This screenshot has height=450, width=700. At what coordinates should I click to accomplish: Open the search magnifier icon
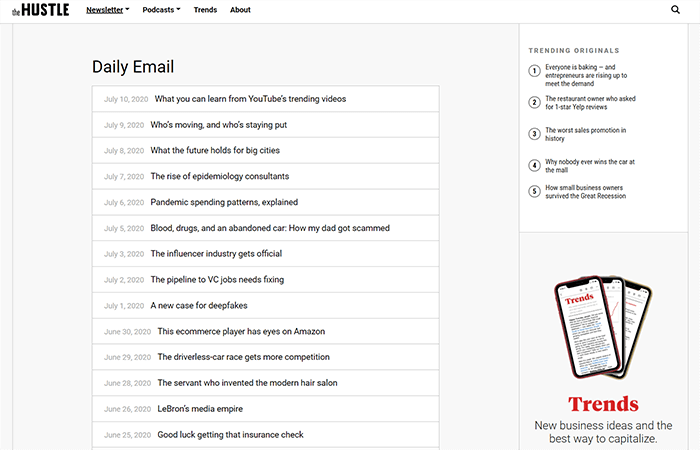pos(675,9)
